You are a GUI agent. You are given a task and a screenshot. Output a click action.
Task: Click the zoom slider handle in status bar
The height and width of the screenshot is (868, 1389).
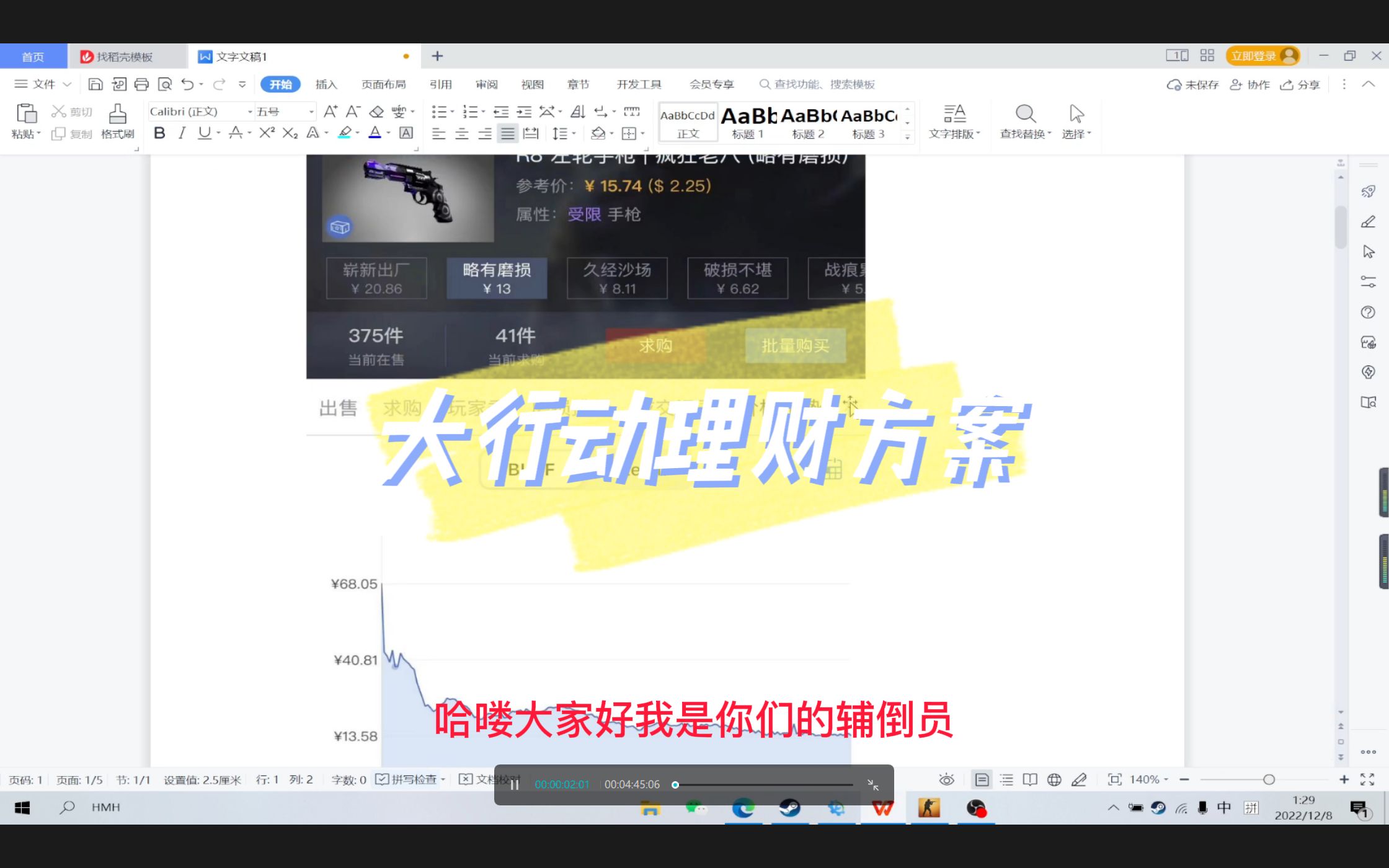coord(1269,779)
